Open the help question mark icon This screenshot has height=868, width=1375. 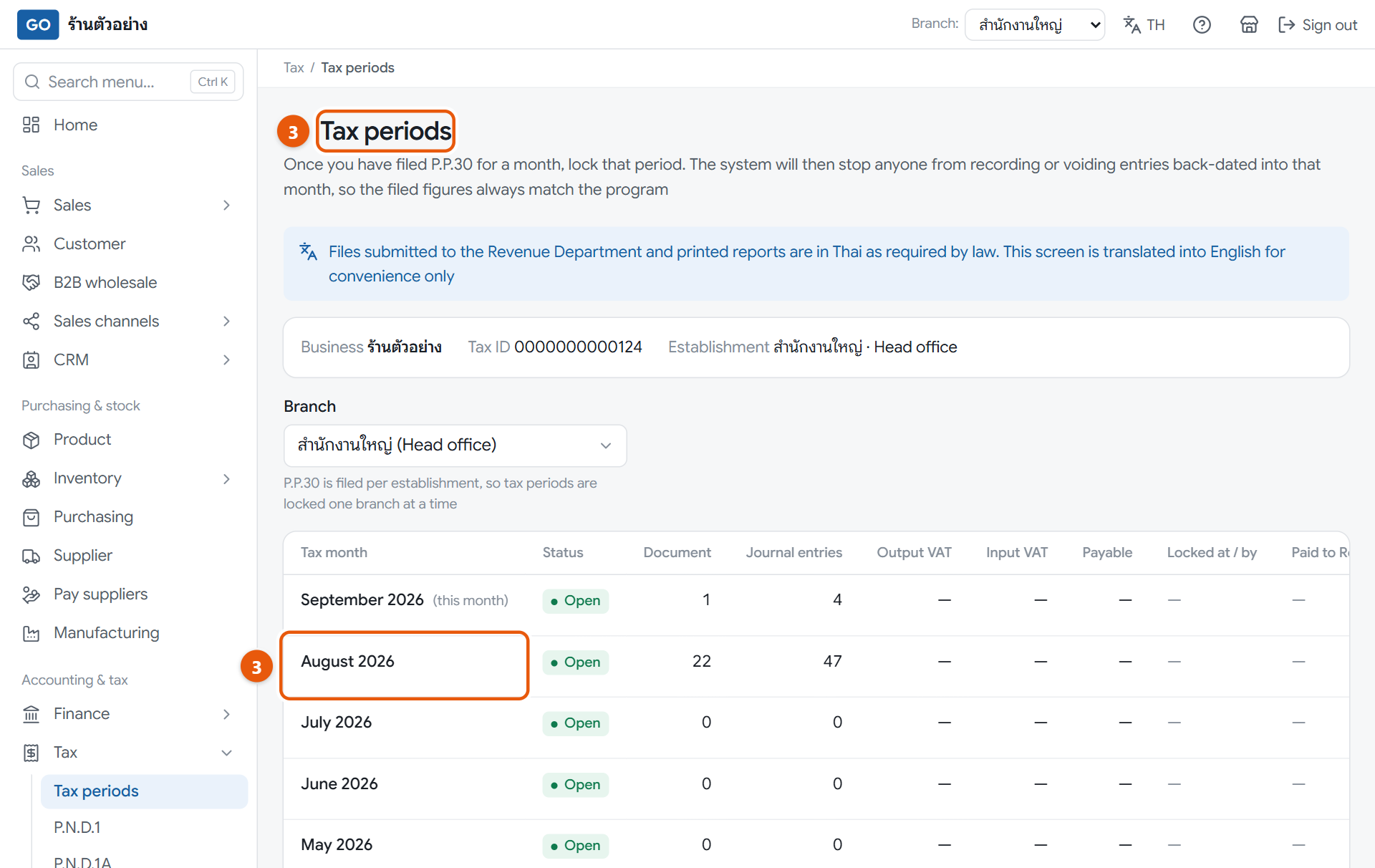1202,25
